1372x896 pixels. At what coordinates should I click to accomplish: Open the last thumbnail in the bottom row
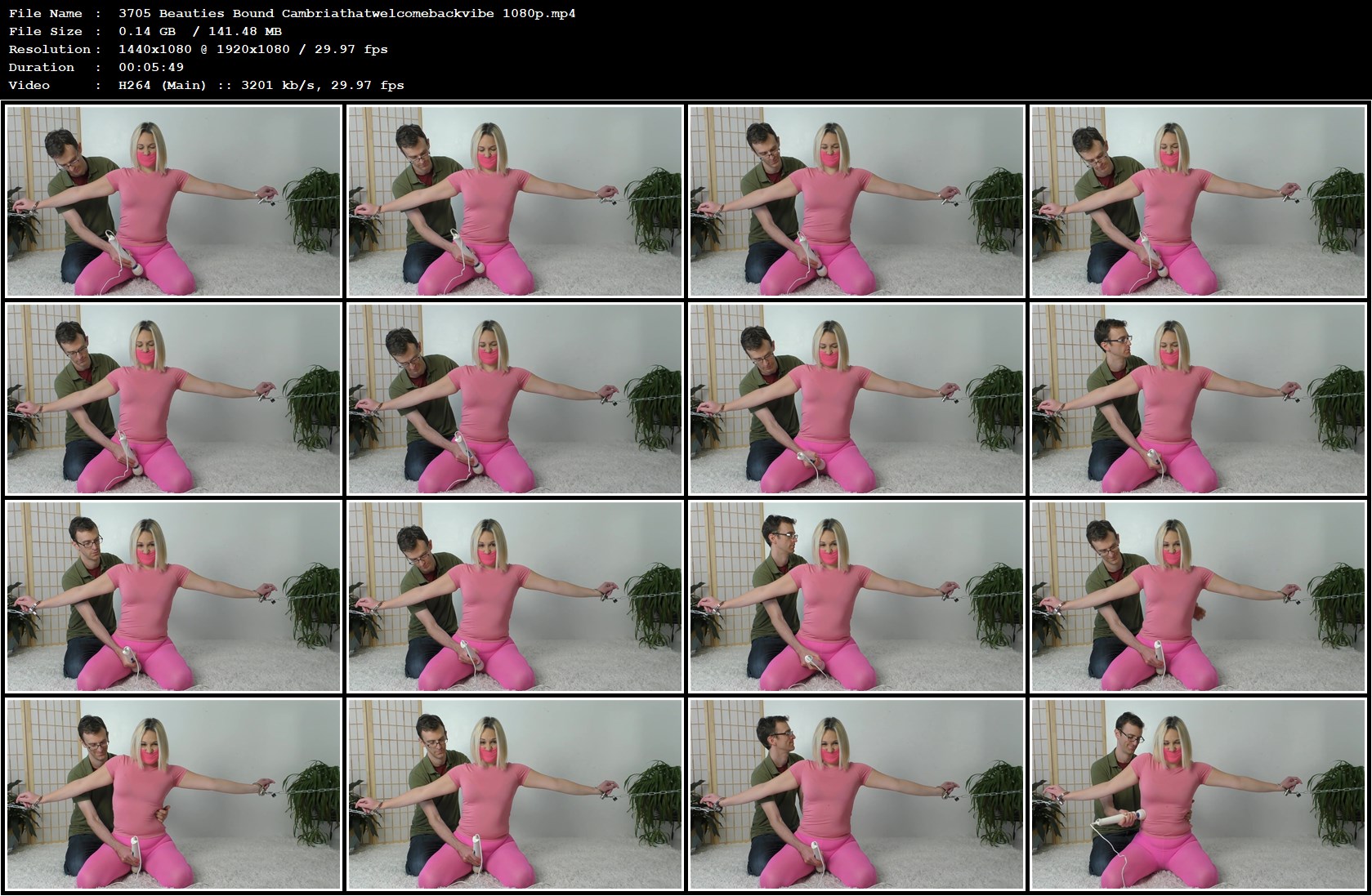[x=1198, y=794]
